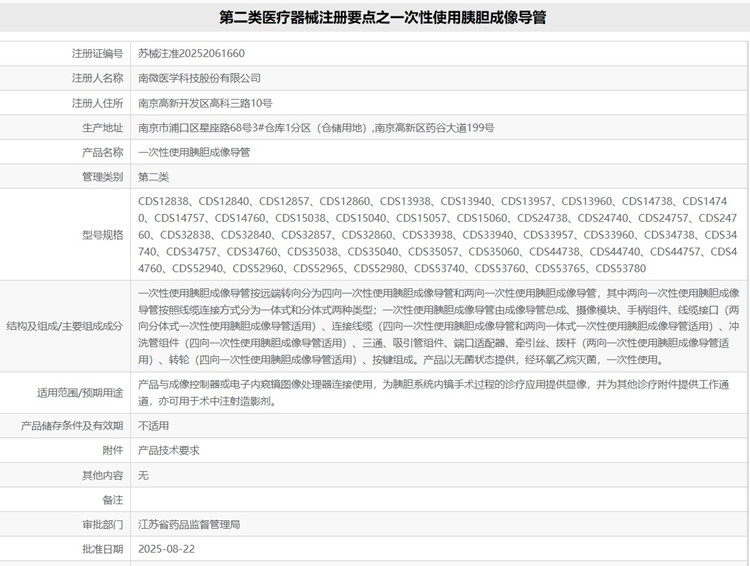Click the production address value starting 南京市浦口区
Image resolution: width=750 pixels, height=566 pixels.
[x=316, y=128]
